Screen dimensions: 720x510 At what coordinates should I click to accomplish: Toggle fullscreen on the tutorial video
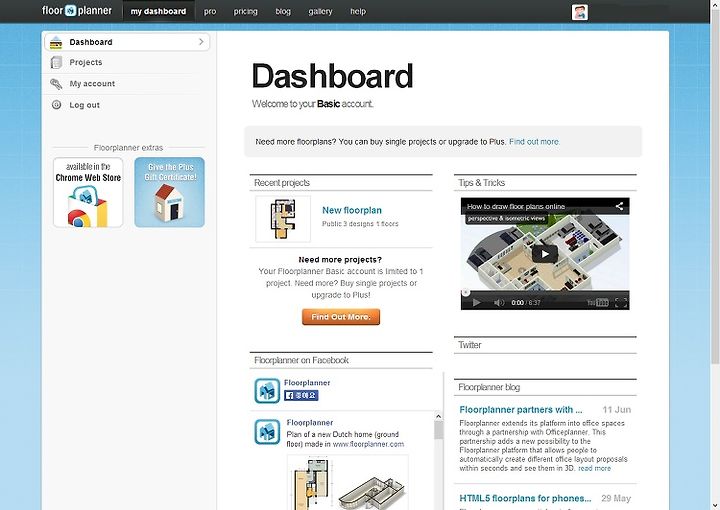(x=621, y=303)
